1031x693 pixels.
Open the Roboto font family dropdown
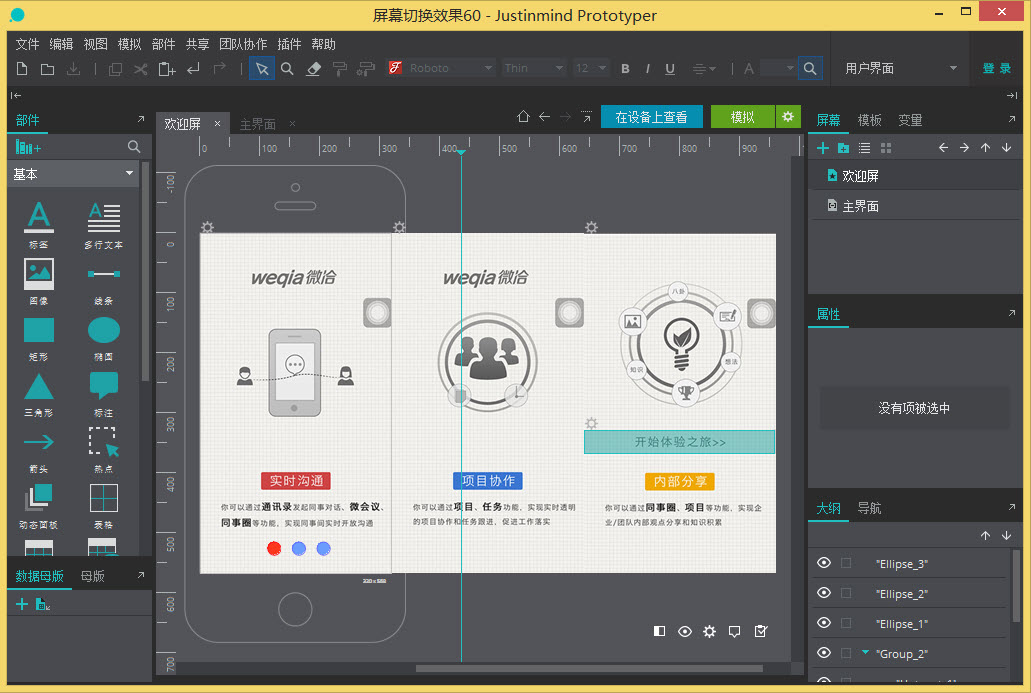coord(441,68)
